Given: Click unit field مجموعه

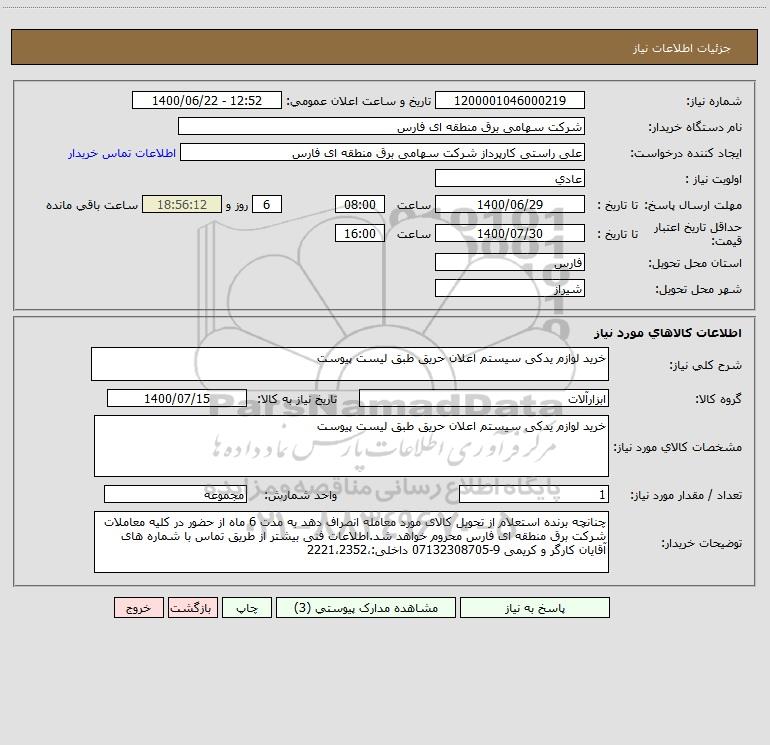Looking at the screenshot, I should click(175, 495).
